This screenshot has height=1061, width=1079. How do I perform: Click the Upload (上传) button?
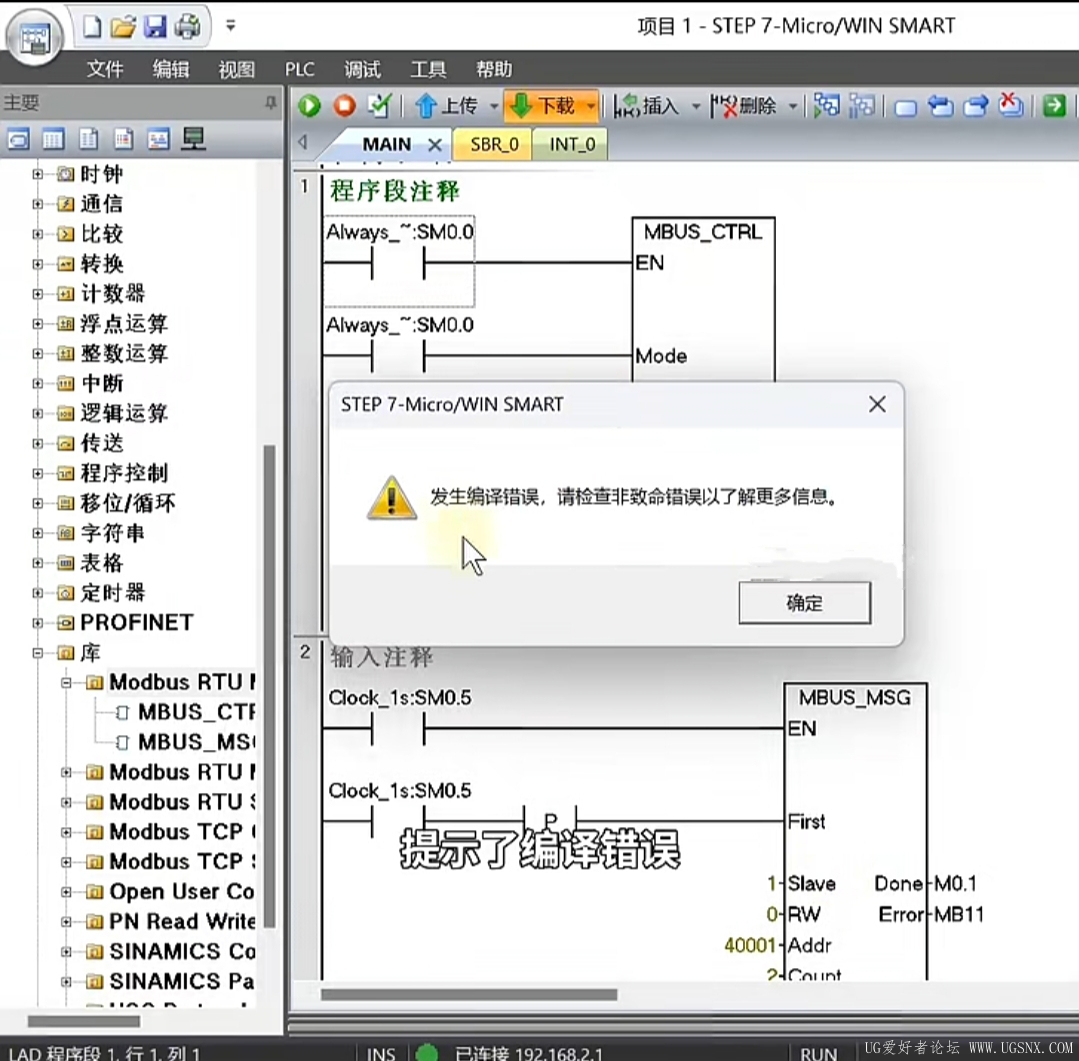(446, 106)
